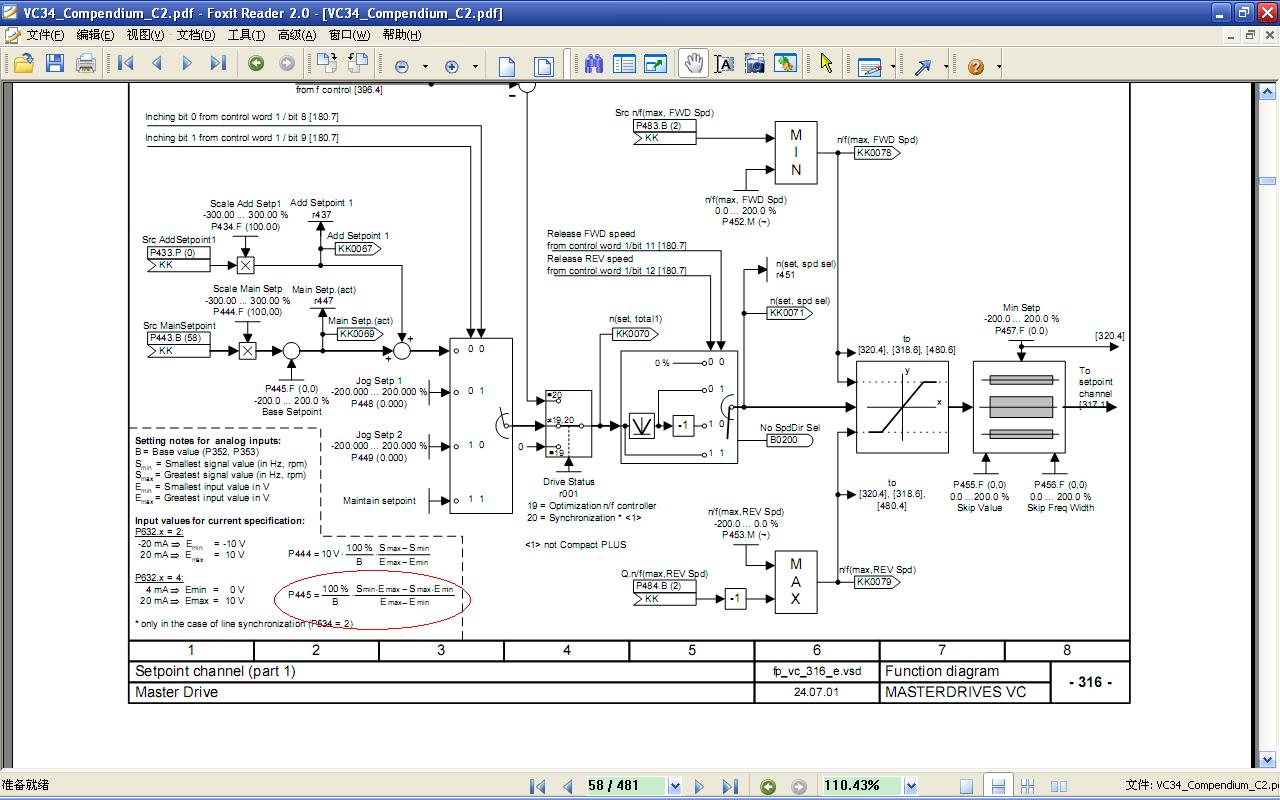
Task: Click the vertical scrollbar down arrow
Action: [1267, 761]
